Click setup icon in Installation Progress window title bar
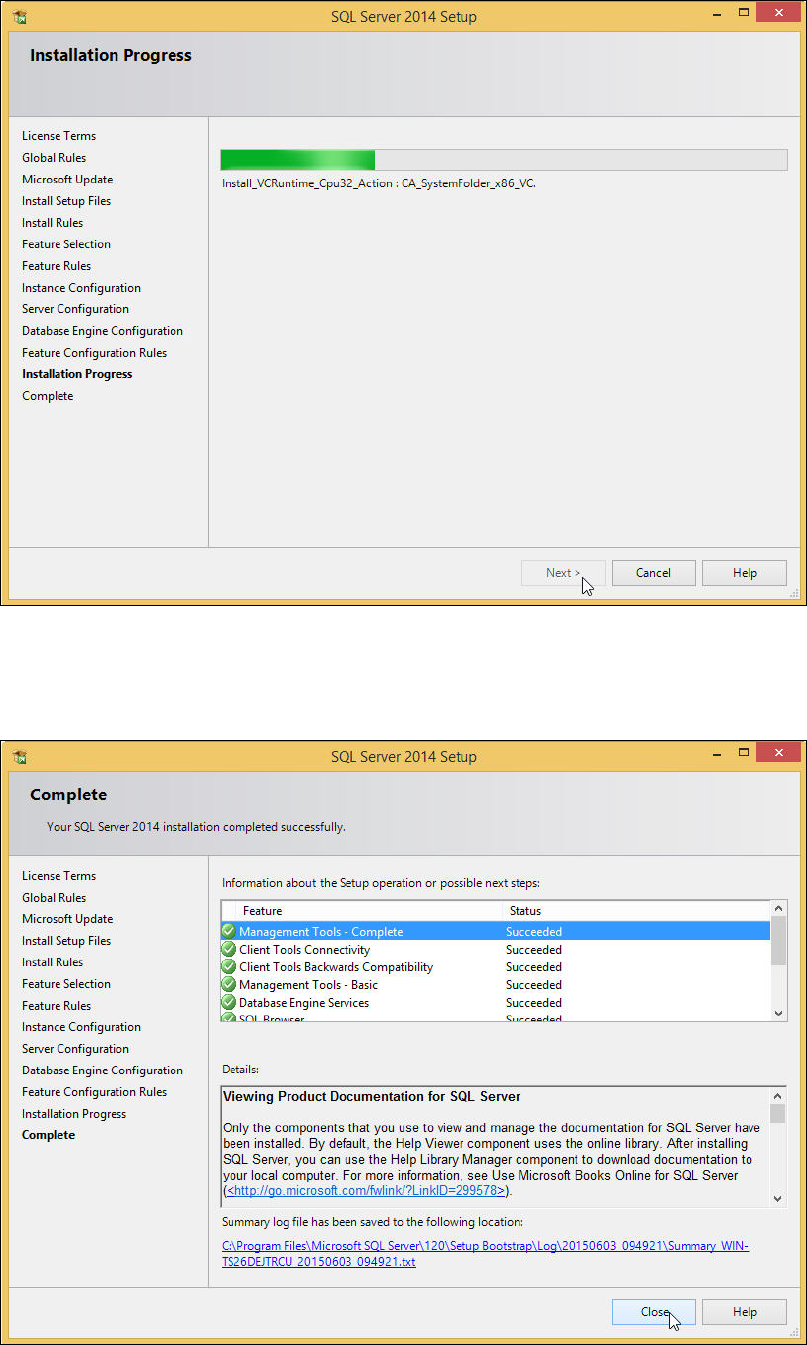Screen dimensions: 807x1345 (20, 16)
